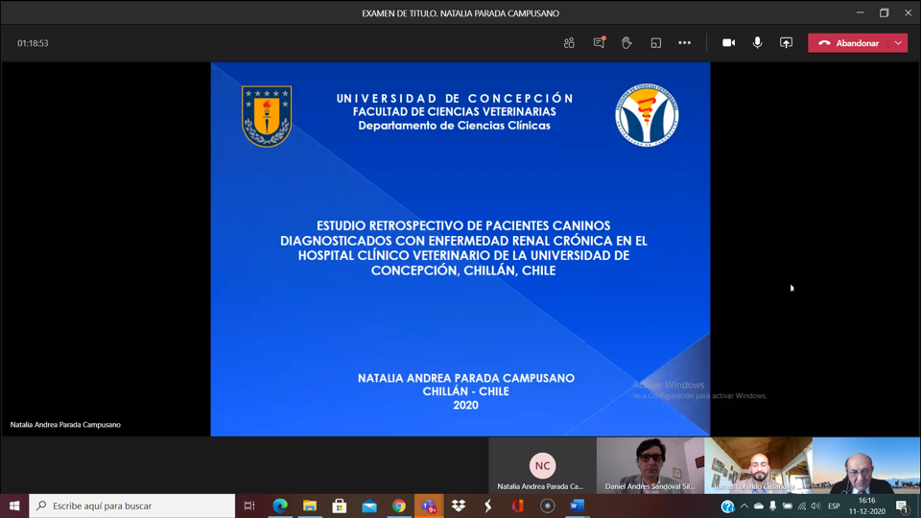Image resolution: width=922 pixels, height=518 pixels.
Task: Restore down the Teams window
Action: pos(884,12)
